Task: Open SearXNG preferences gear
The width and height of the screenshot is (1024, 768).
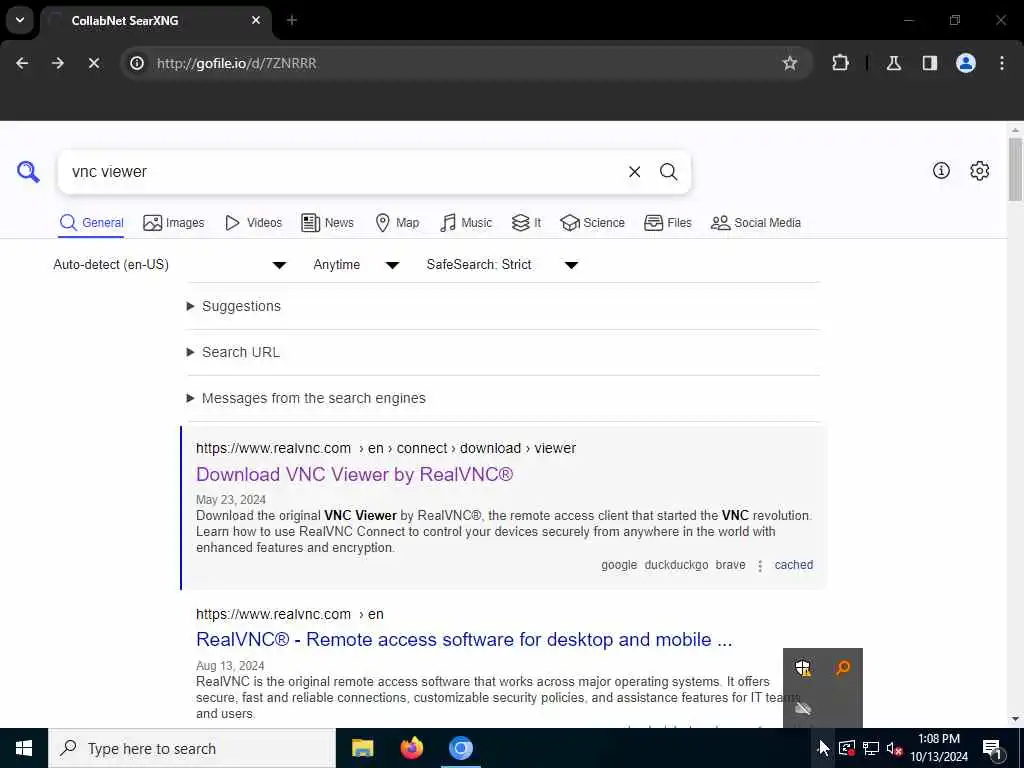Action: click(979, 170)
